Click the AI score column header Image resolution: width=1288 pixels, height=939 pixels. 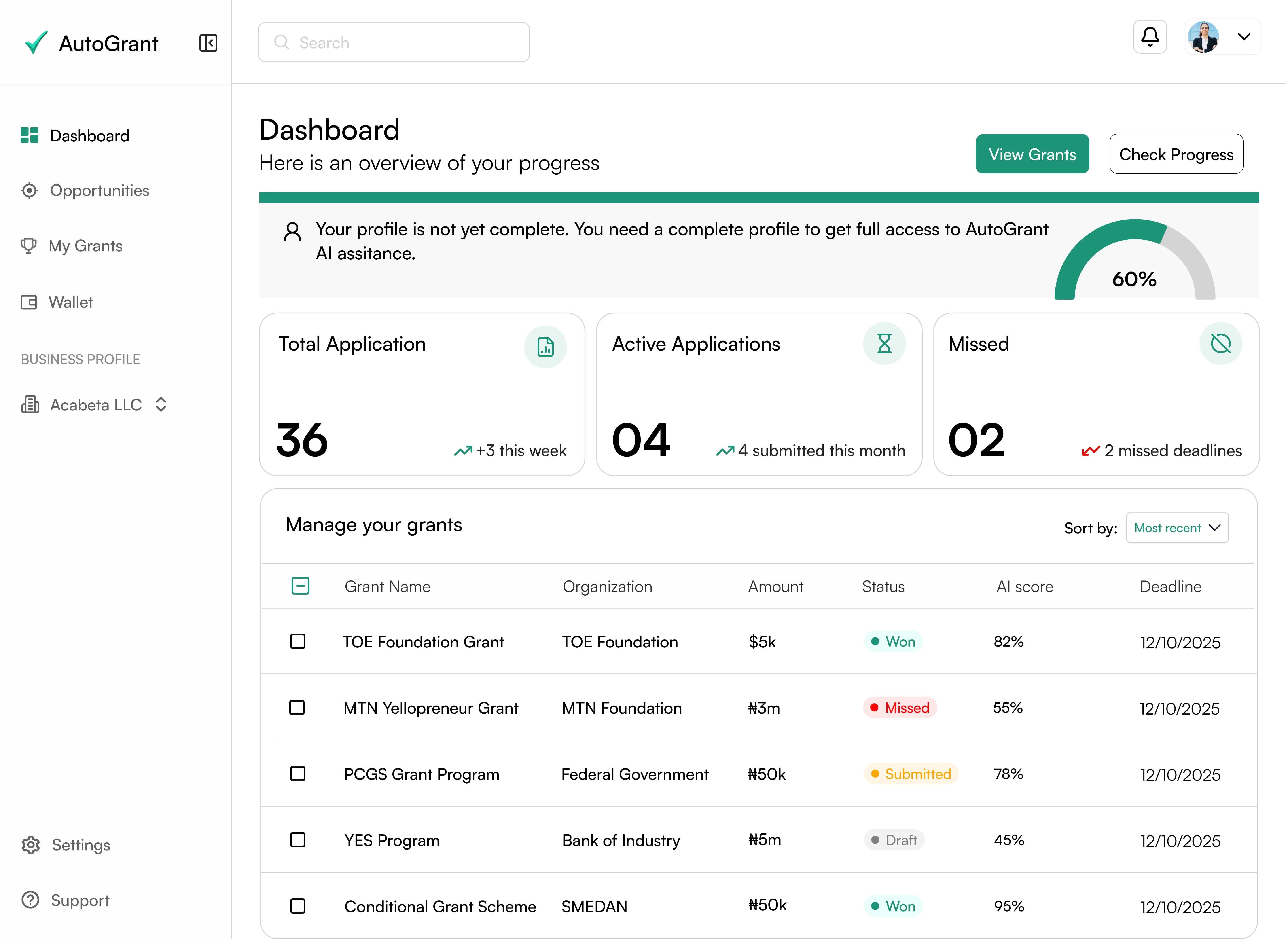tap(1025, 587)
